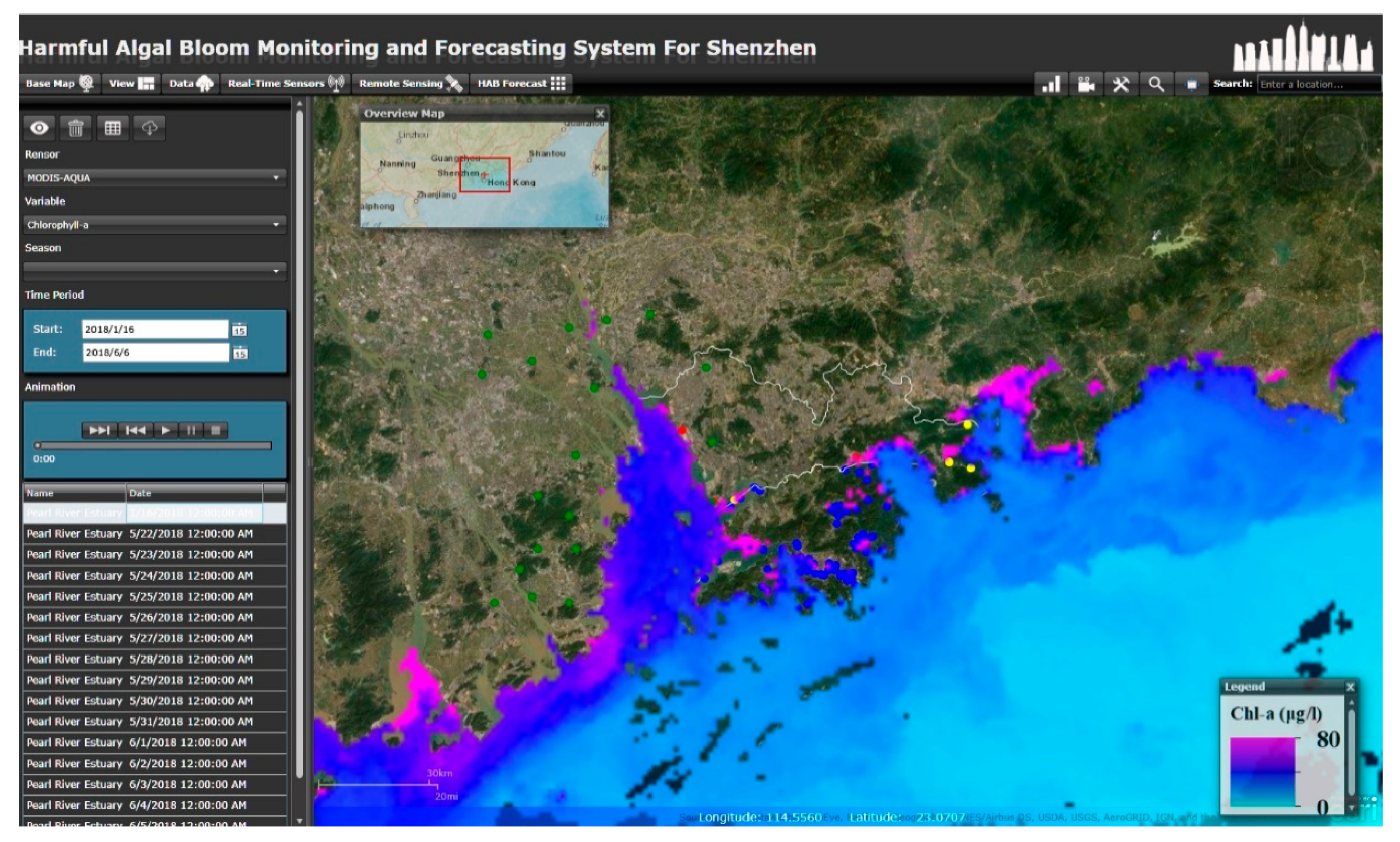Expand the empty Season dropdown

coord(154,271)
